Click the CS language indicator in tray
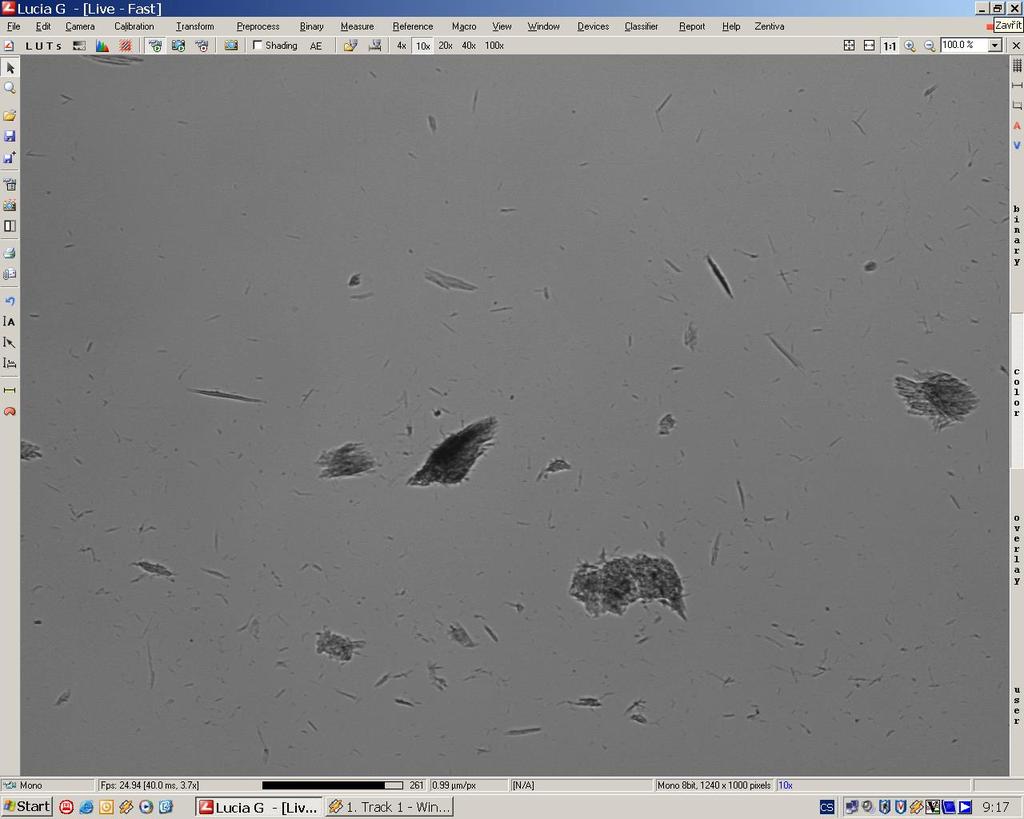Screen dimensions: 1024x819 (x=826, y=807)
